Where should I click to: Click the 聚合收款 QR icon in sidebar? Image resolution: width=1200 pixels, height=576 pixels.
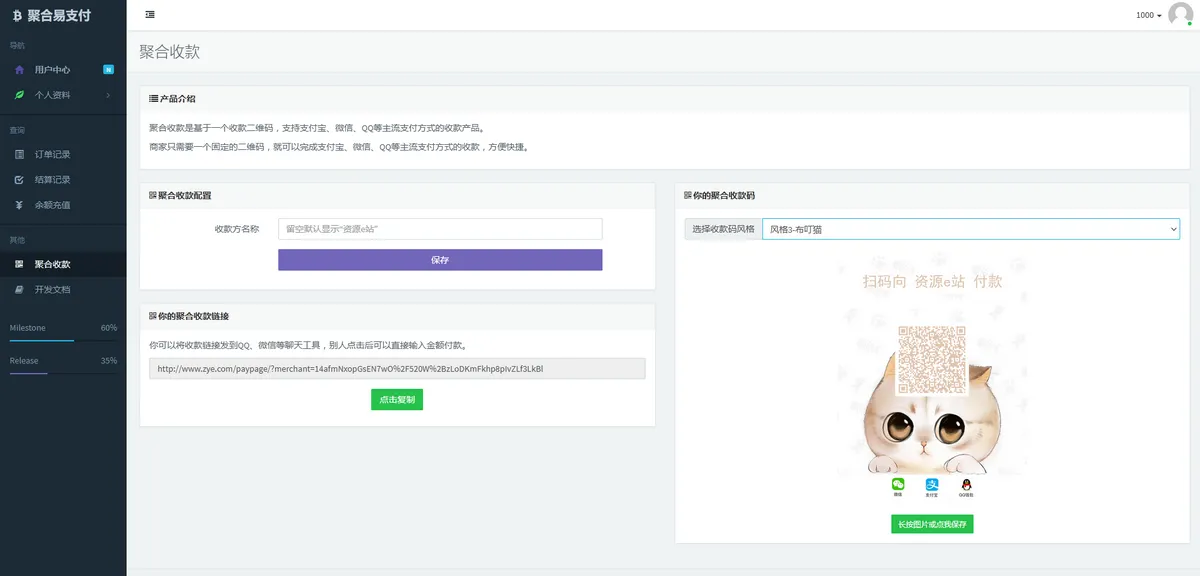tap(18, 264)
